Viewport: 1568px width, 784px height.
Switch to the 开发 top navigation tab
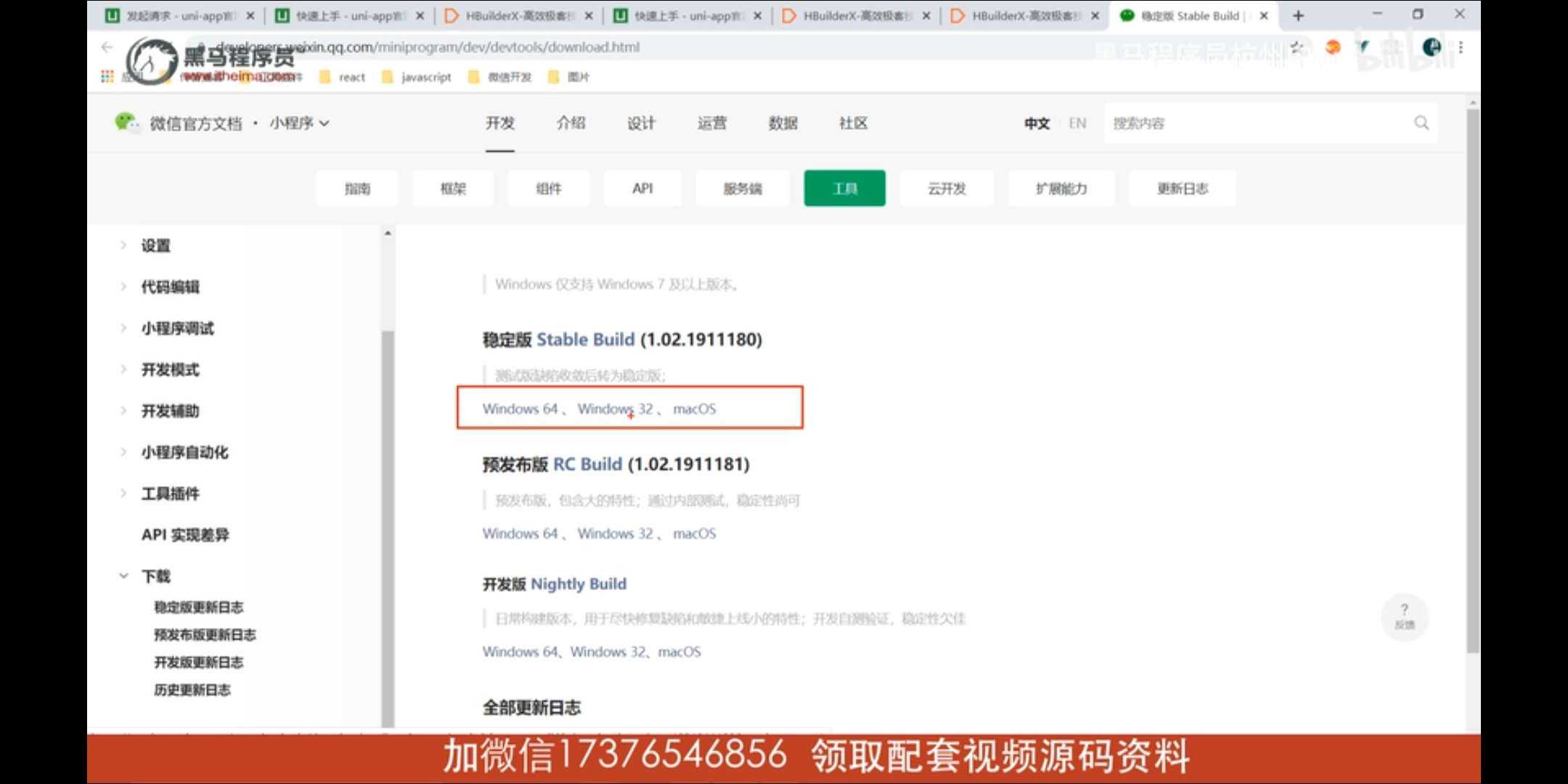point(500,123)
